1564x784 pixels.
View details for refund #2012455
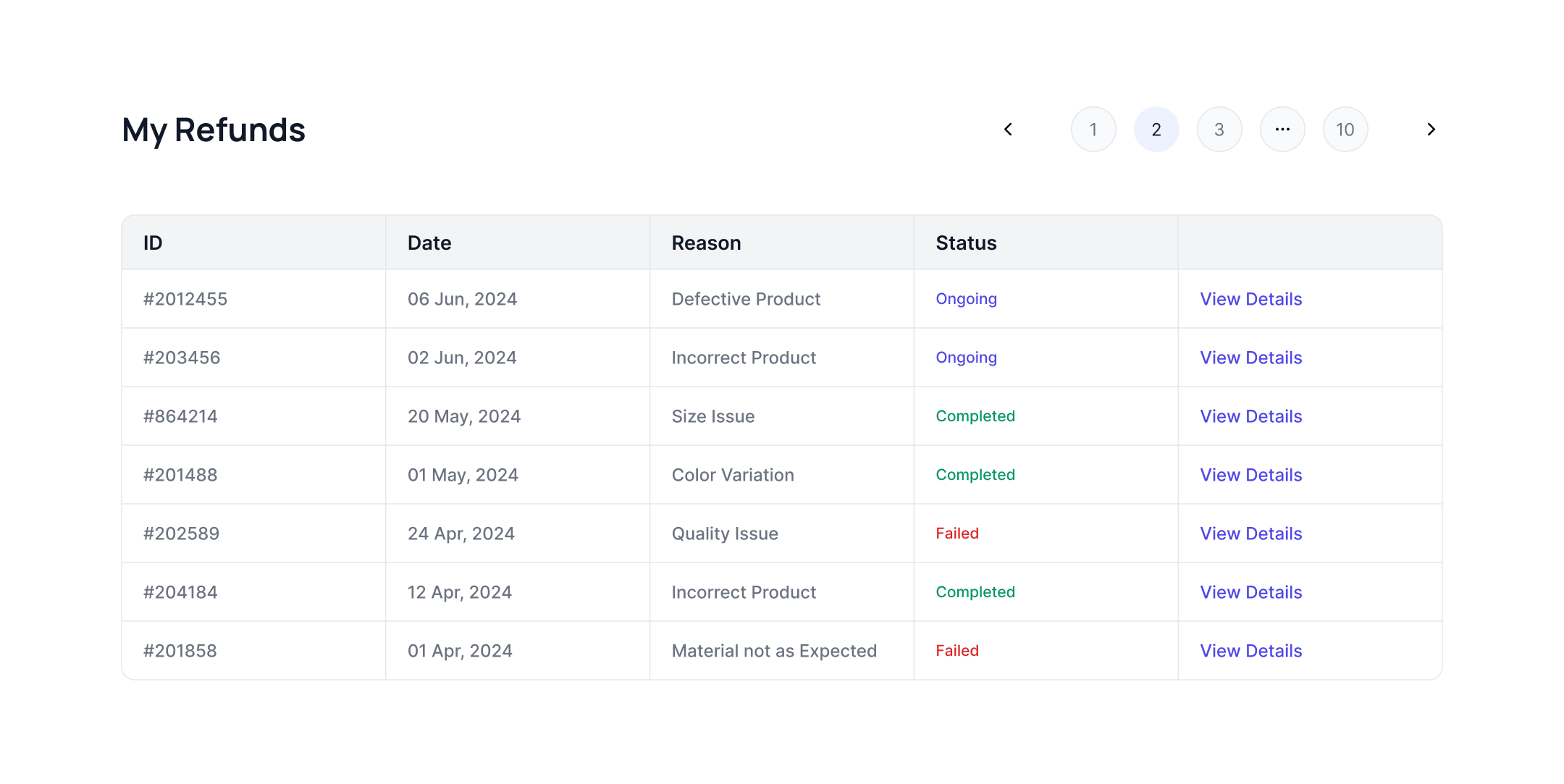1250,299
